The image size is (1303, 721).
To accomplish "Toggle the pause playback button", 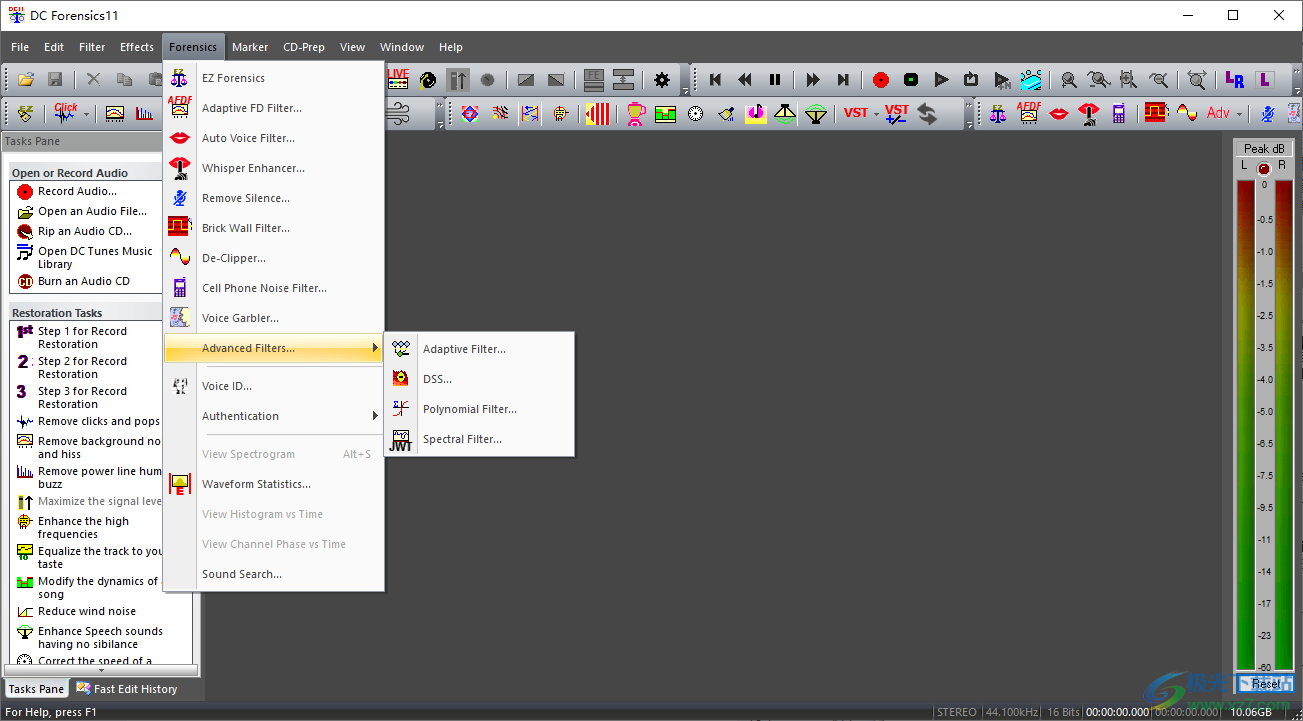I will point(775,80).
